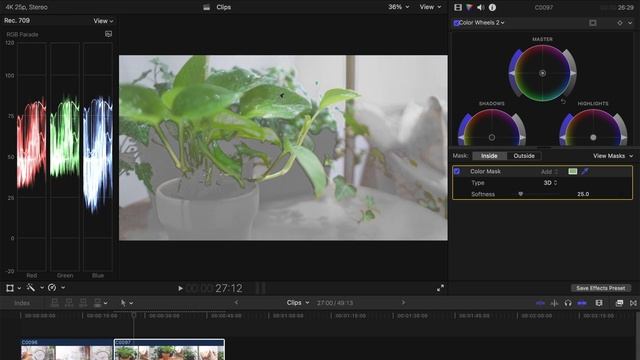
Task: Open the viewer View dropdown
Action: pyautogui.click(x=430, y=7)
